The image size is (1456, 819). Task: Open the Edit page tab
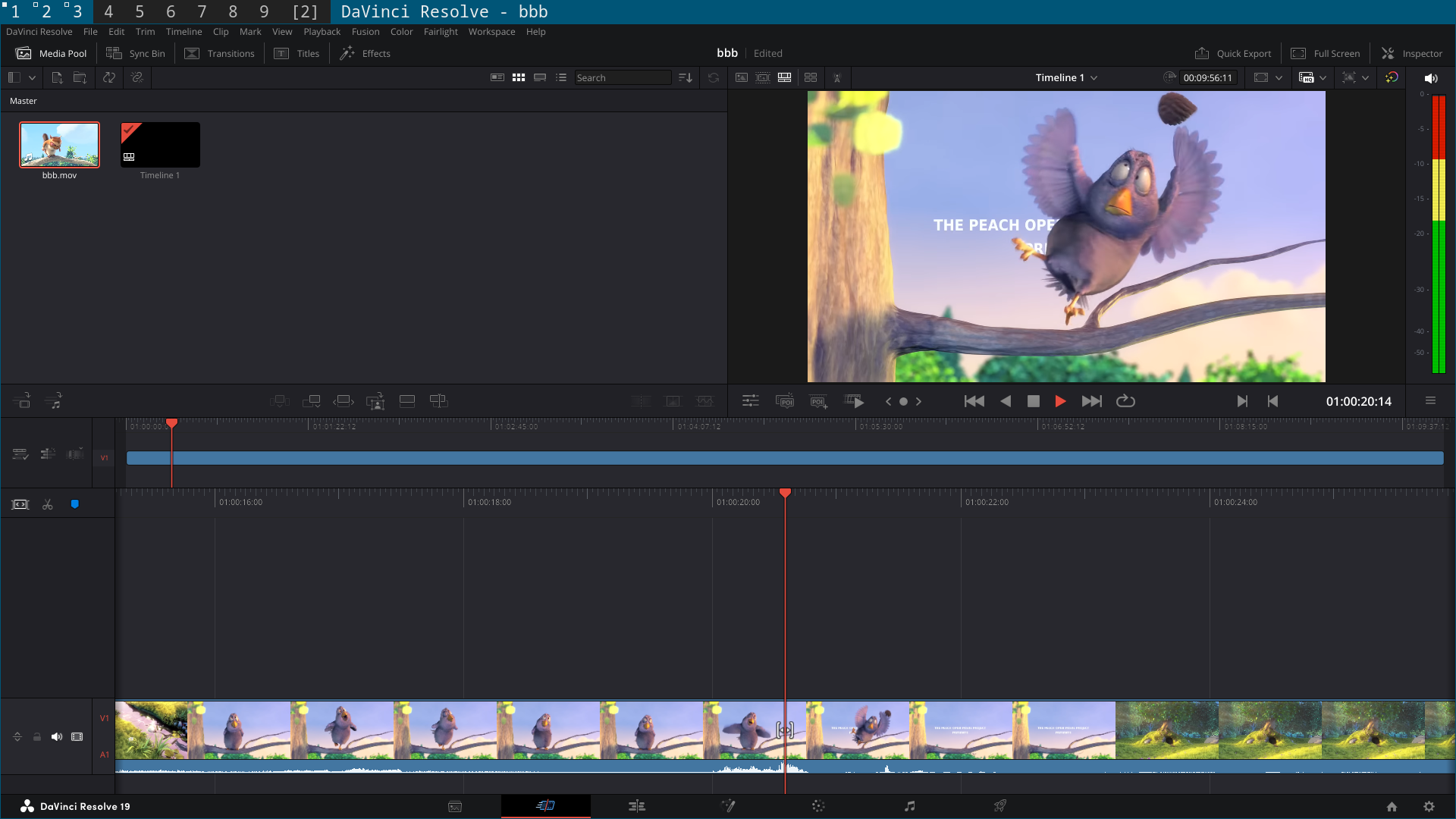coord(637,805)
